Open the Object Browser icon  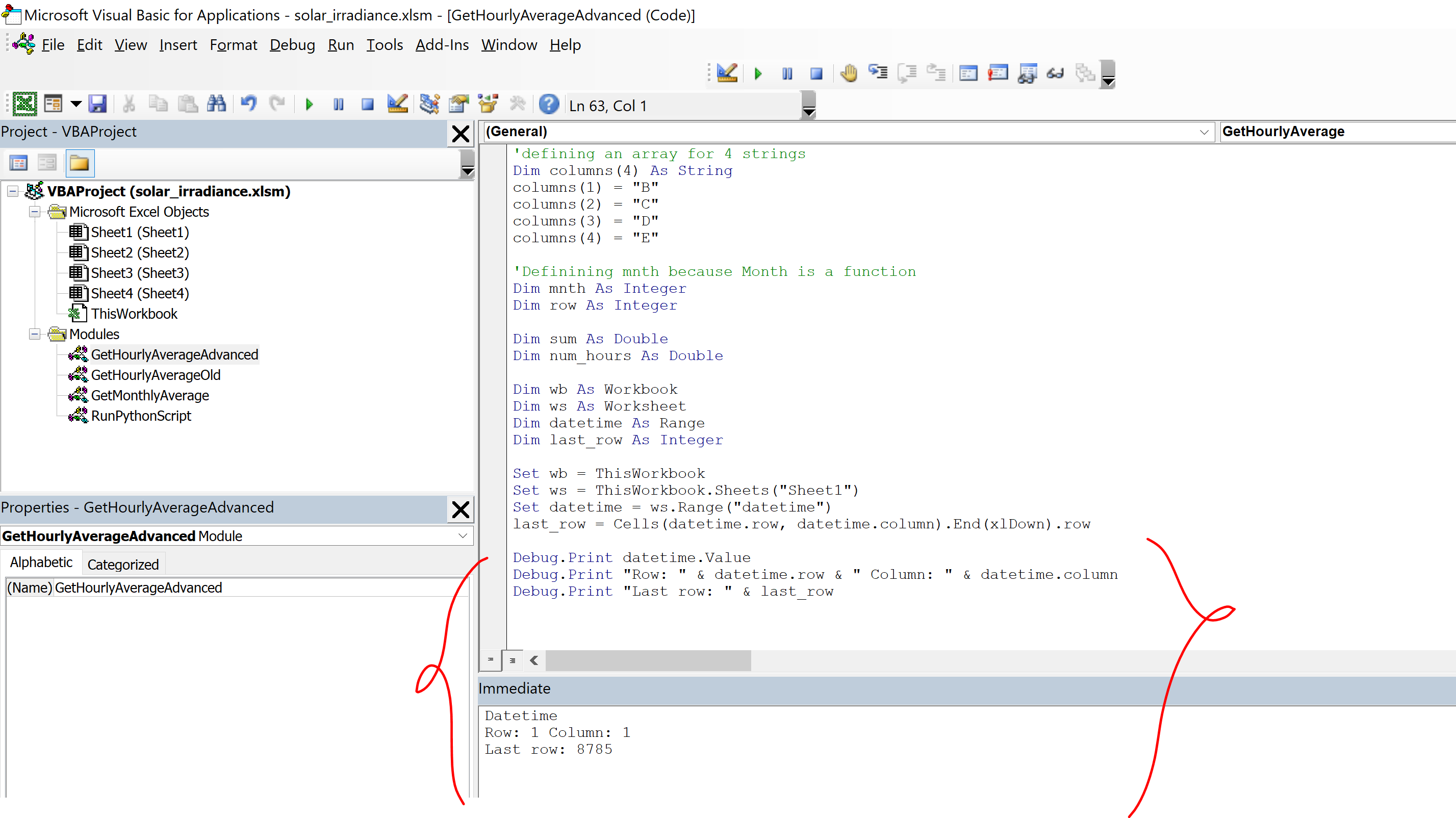[x=489, y=104]
